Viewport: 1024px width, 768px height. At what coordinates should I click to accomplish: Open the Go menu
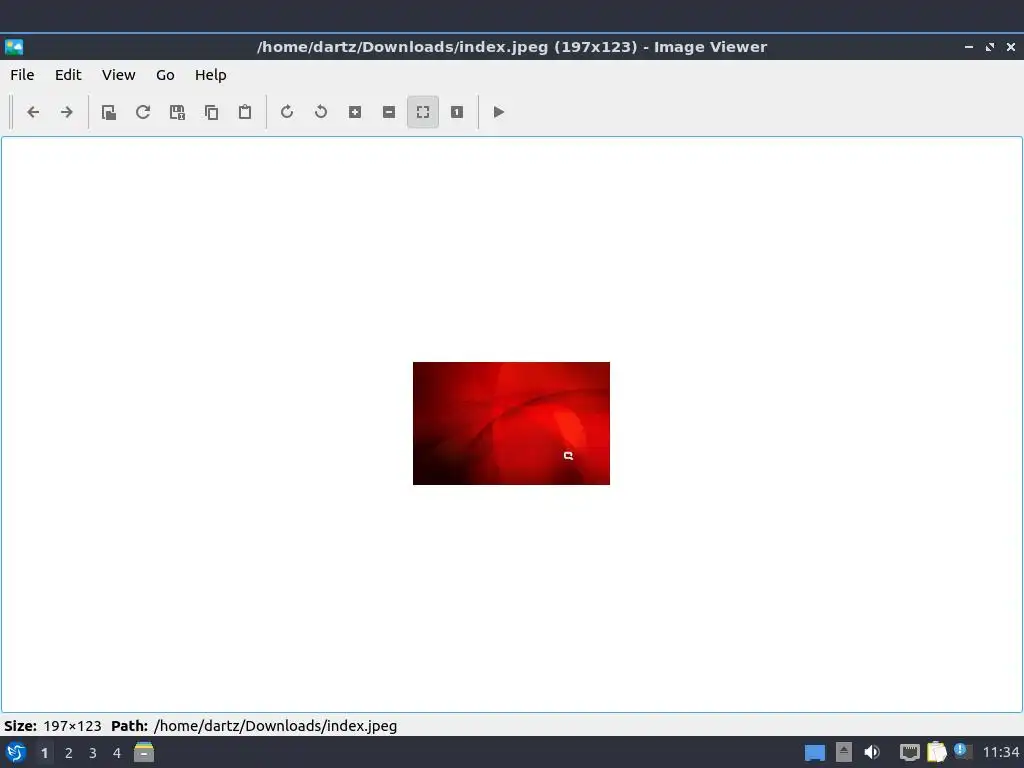[x=165, y=75]
